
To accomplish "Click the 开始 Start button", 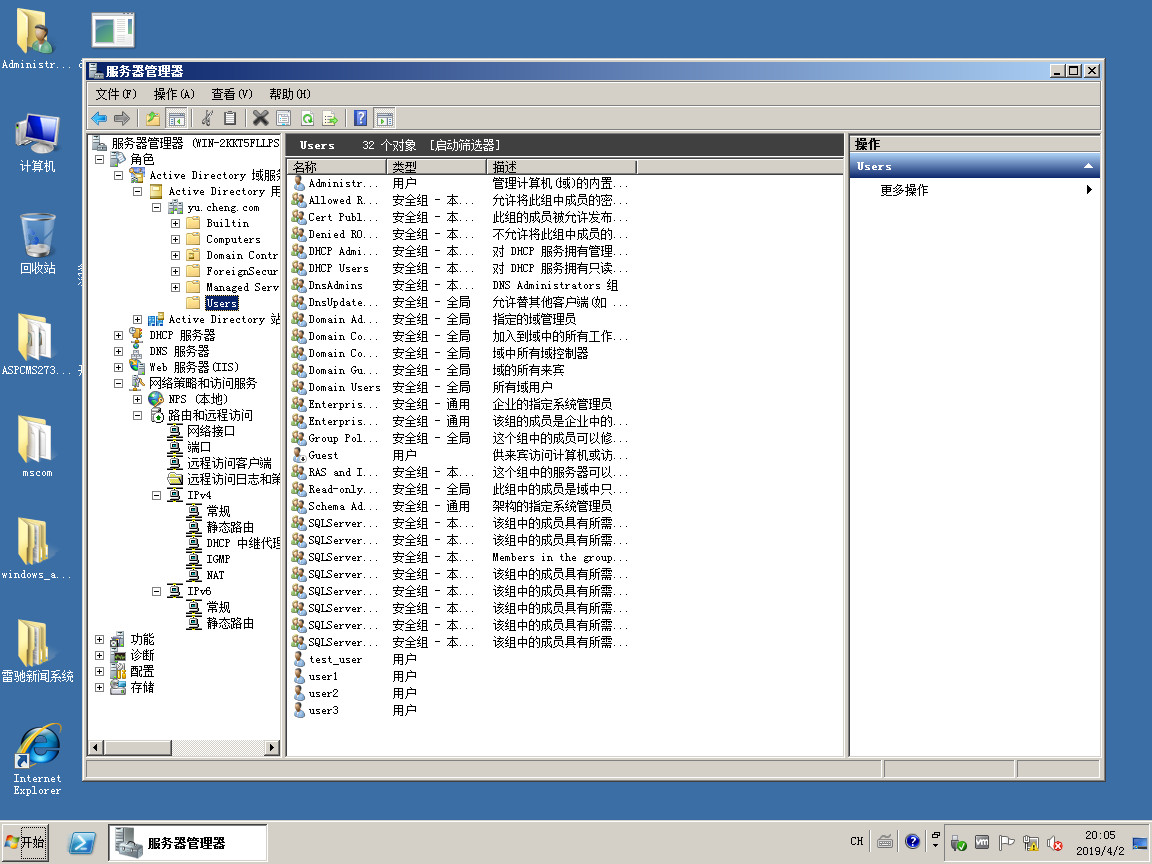I will [x=26, y=842].
